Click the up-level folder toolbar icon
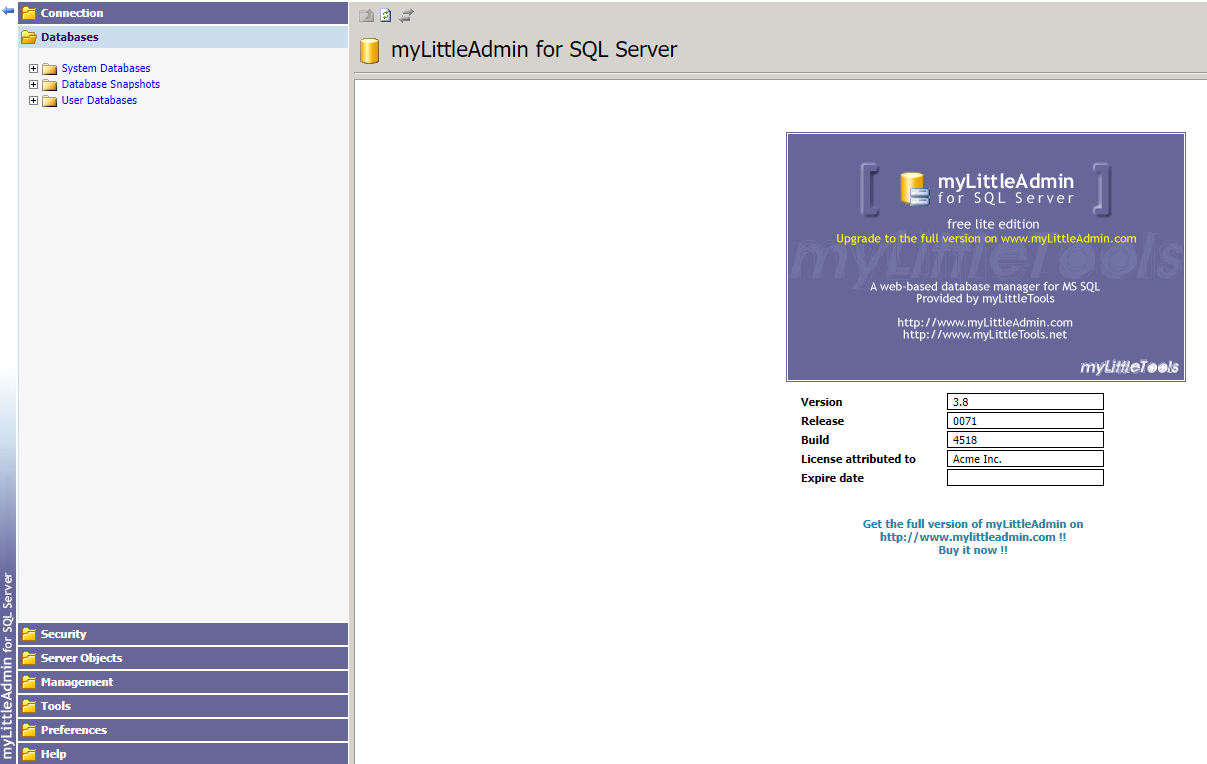This screenshot has width=1207, height=764. 366,15
